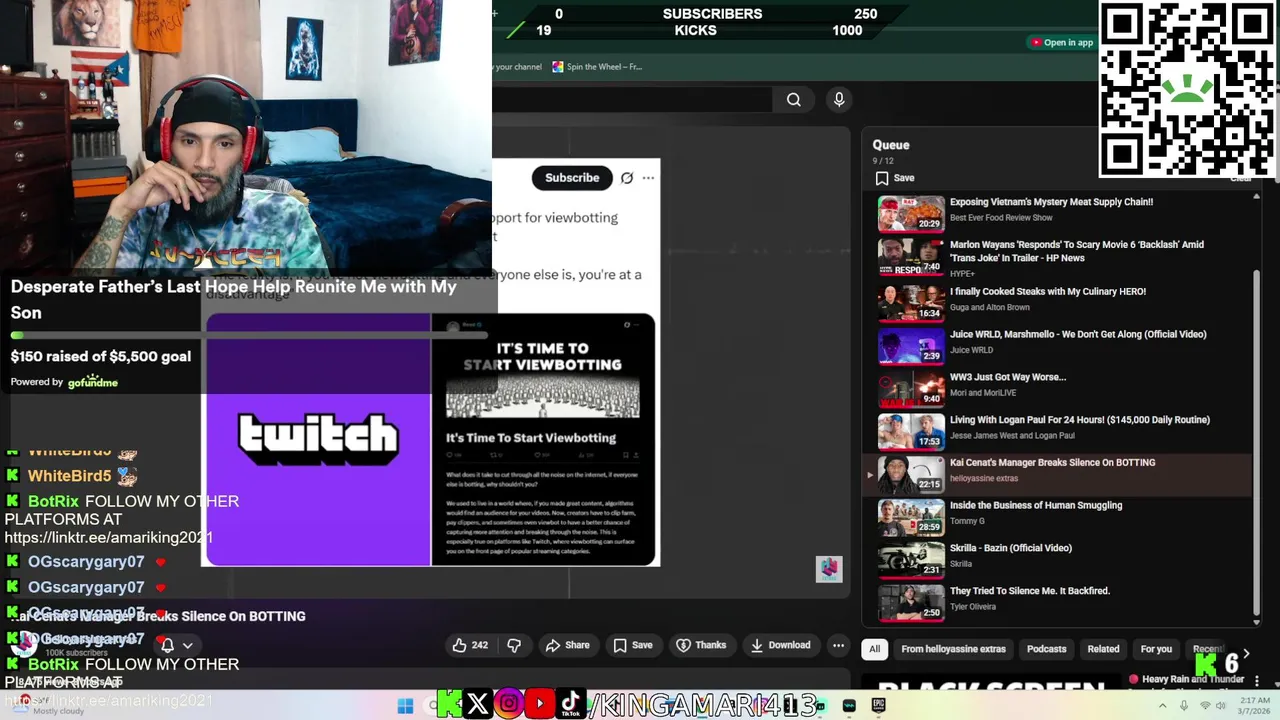
Task: Open the clock showing 2:17 AM
Action: pyautogui.click(x=1256, y=706)
